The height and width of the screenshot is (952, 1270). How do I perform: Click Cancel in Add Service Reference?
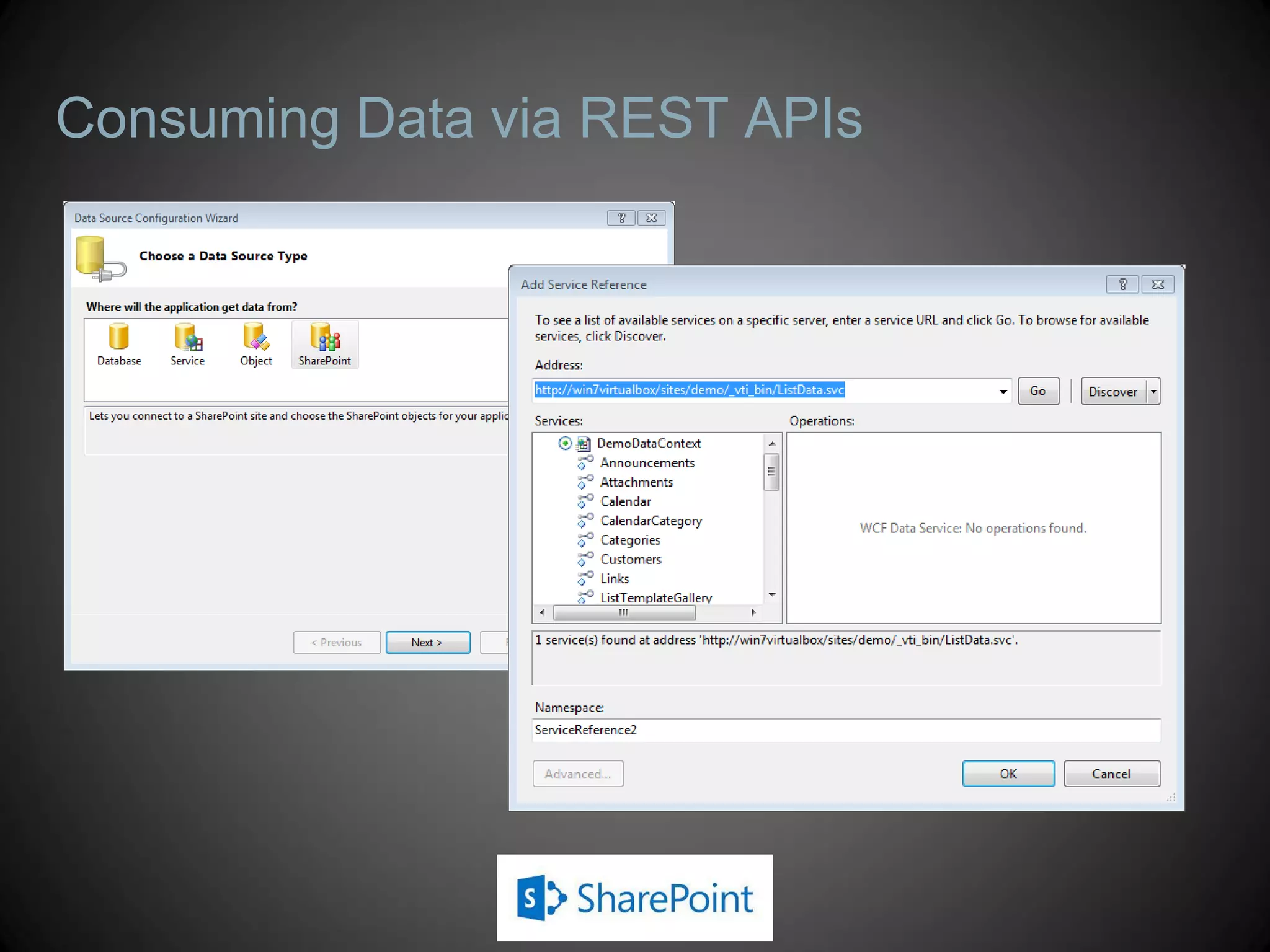[x=1111, y=773]
